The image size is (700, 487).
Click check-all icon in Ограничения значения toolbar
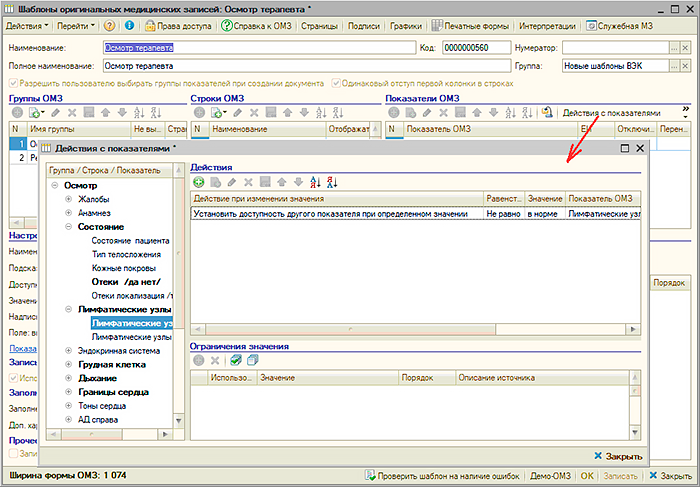coord(235,360)
